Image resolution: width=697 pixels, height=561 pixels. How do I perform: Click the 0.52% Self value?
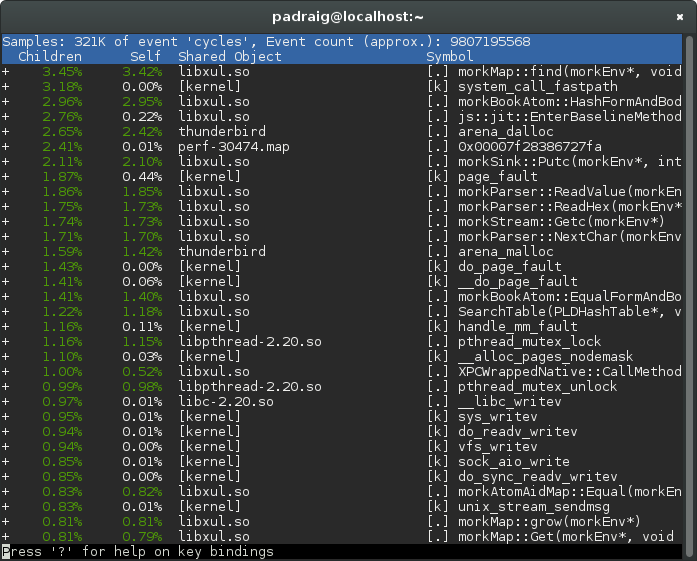coord(142,372)
